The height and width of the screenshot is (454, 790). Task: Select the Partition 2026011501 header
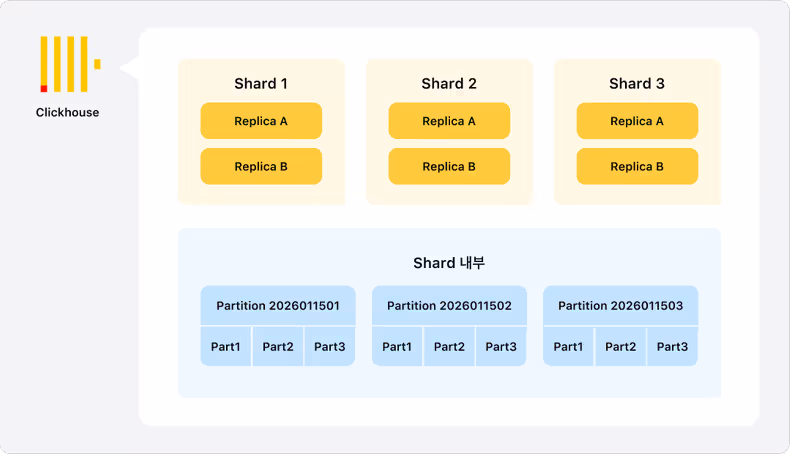click(278, 306)
